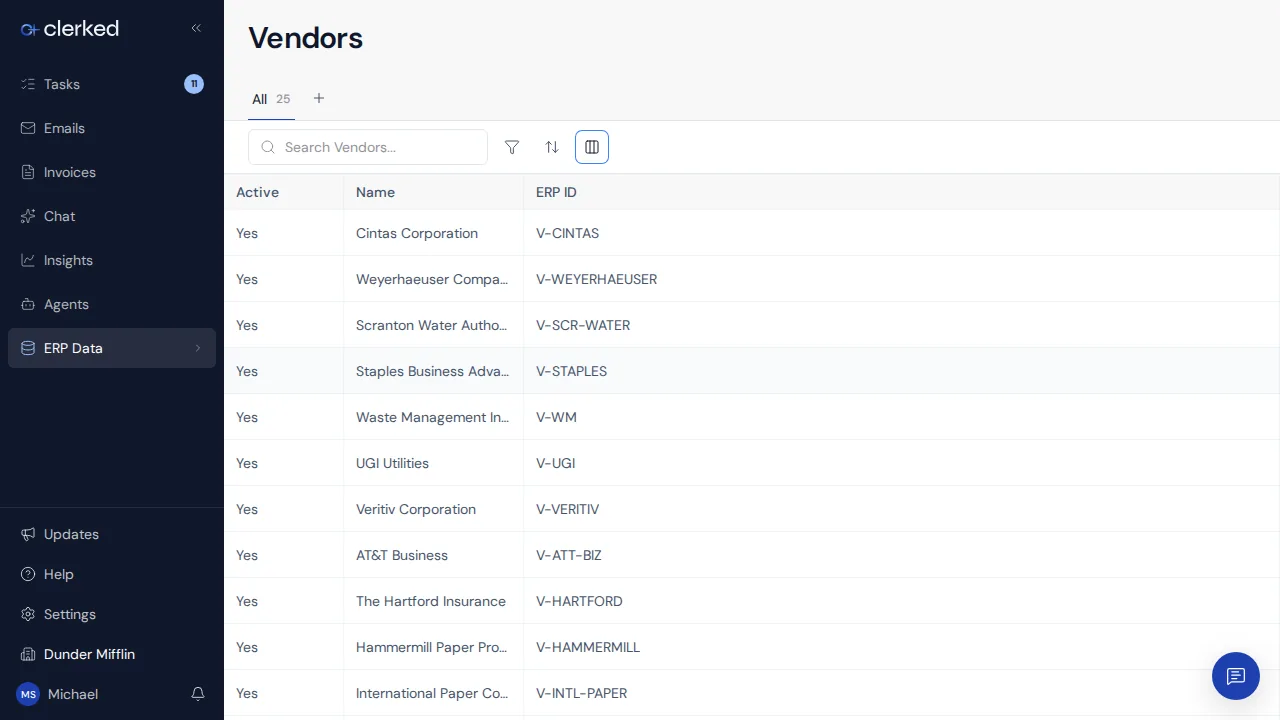Click ERP ID V-STAPLES
This screenshot has width=1280, height=720.
pyautogui.click(x=571, y=371)
